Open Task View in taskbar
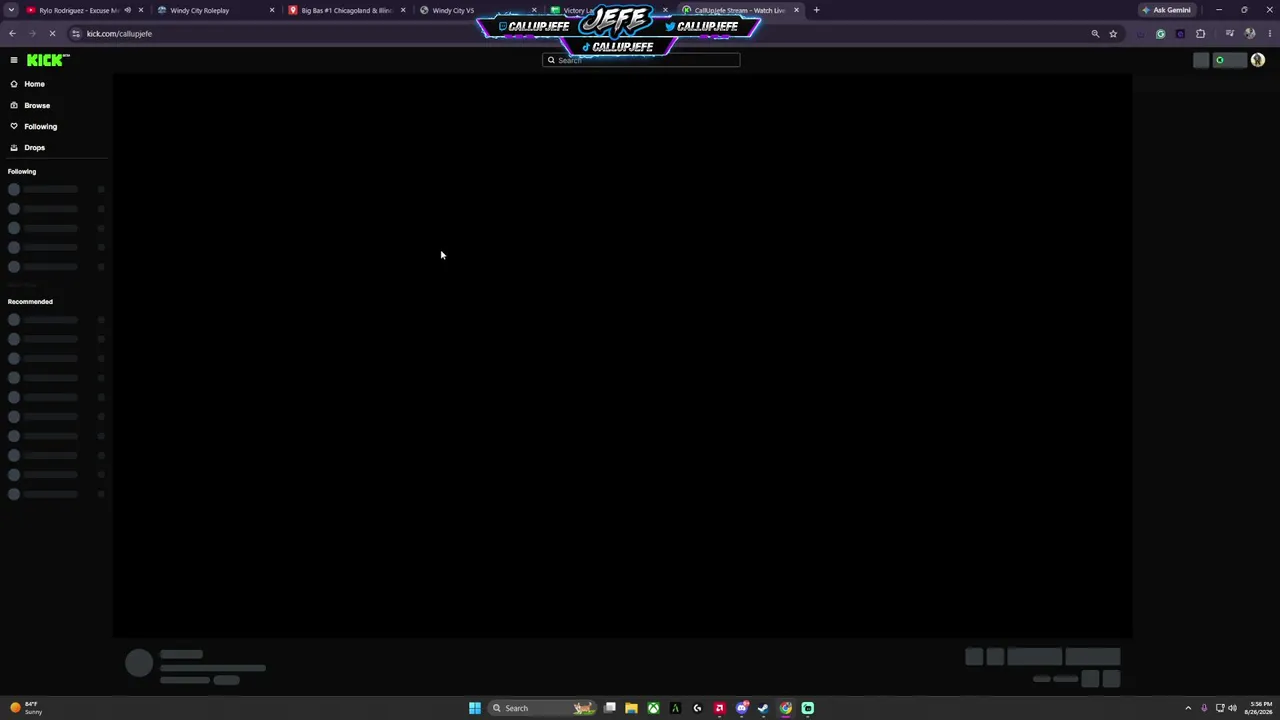 [609, 708]
